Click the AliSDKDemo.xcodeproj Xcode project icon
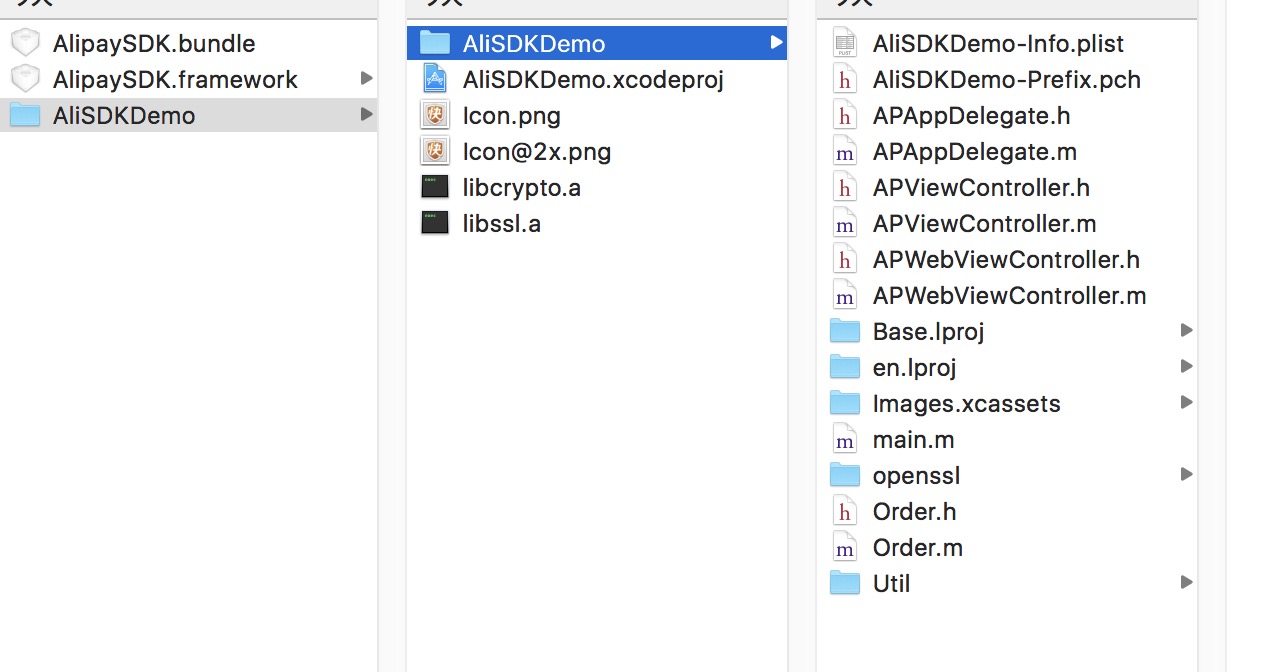This screenshot has width=1270, height=672. (435, 79)
